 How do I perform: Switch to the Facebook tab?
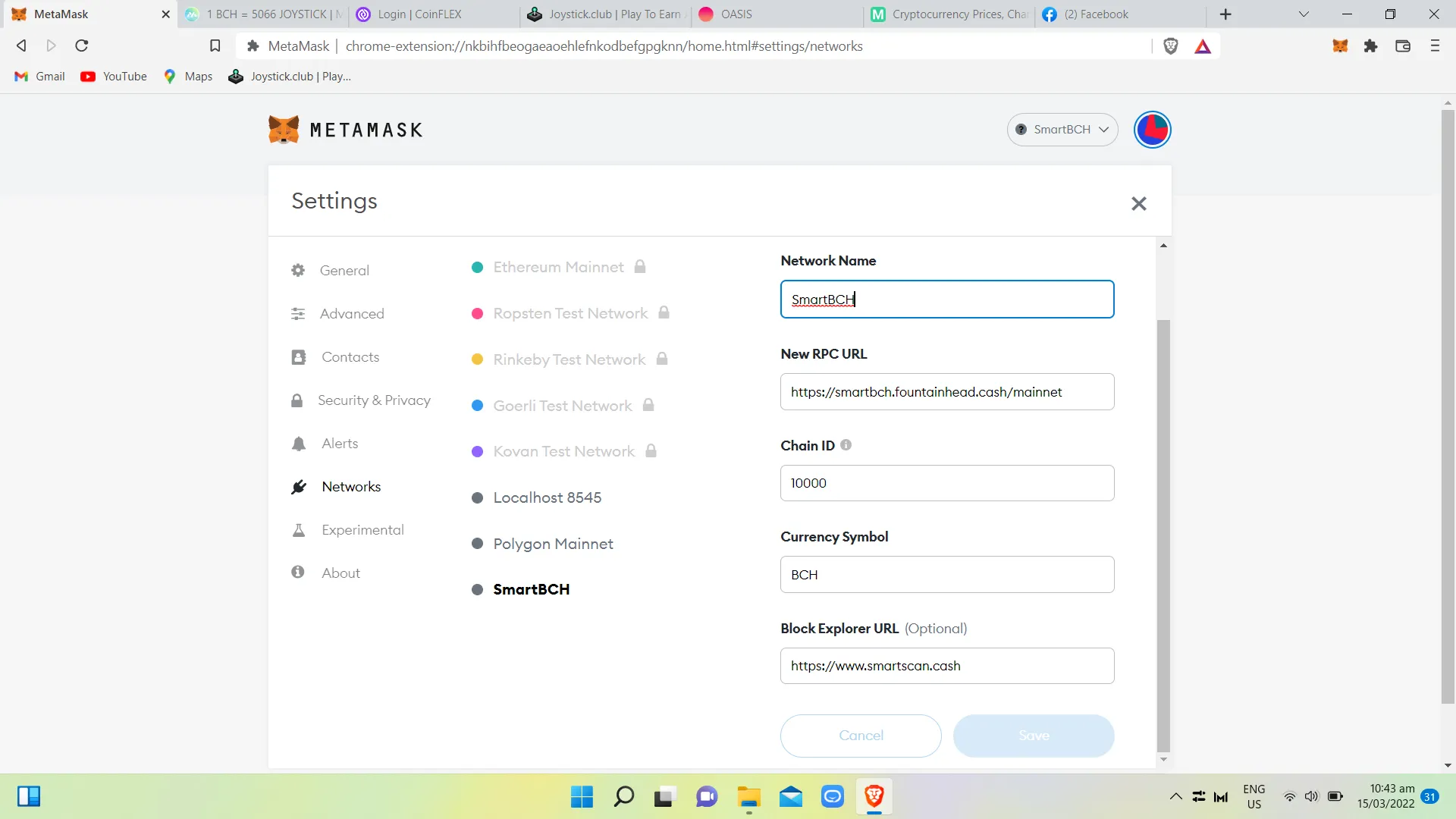(x=1121, y=14)
